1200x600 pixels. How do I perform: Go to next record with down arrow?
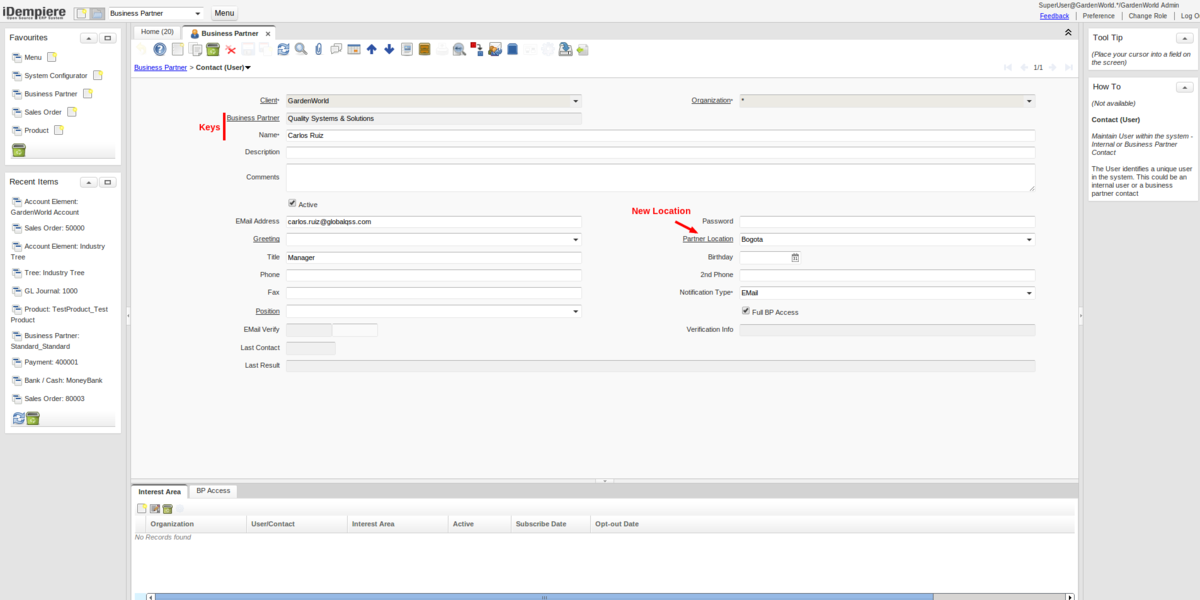point(389,49)
